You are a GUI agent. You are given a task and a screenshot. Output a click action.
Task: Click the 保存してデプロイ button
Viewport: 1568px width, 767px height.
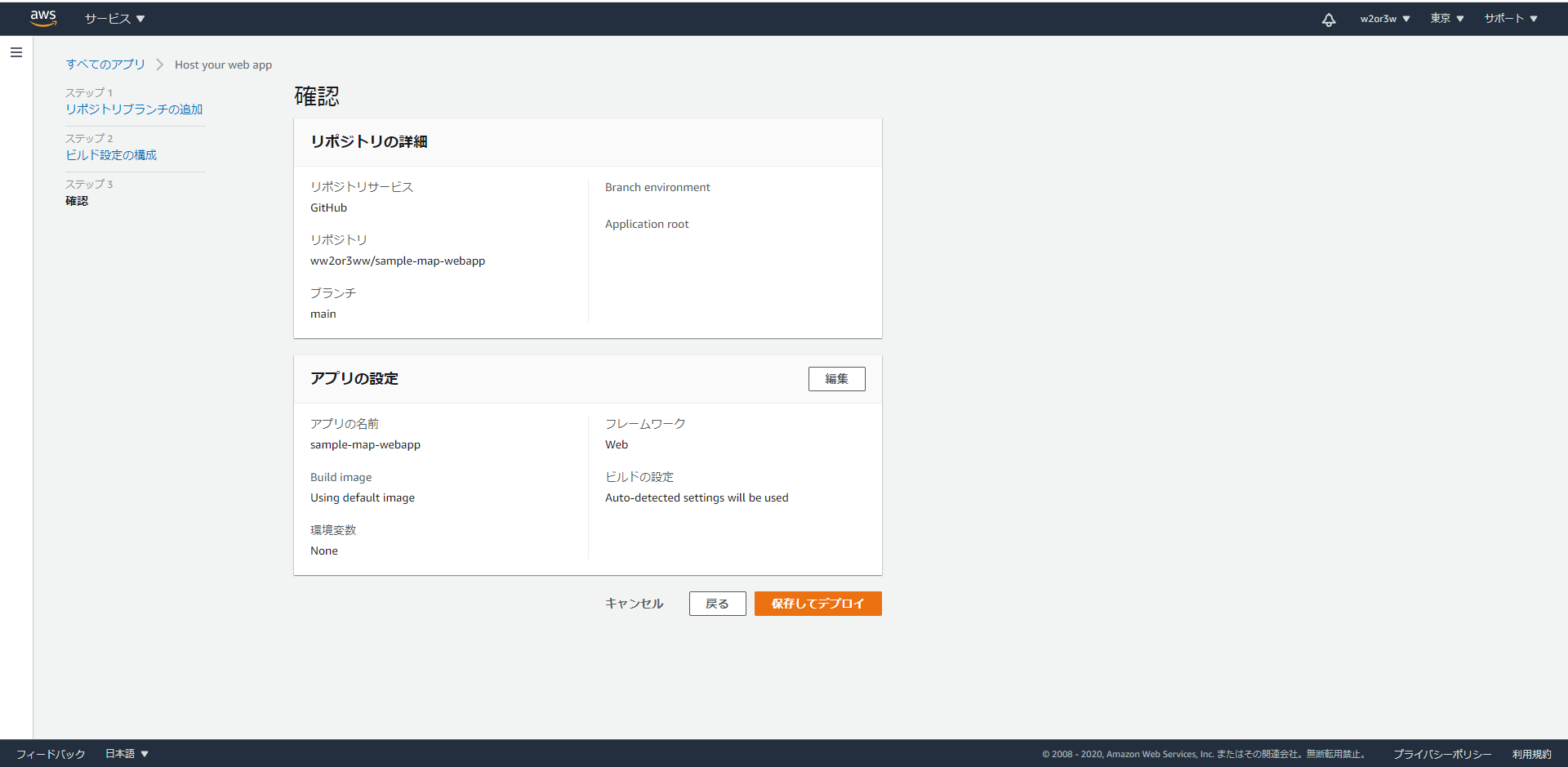817,604
